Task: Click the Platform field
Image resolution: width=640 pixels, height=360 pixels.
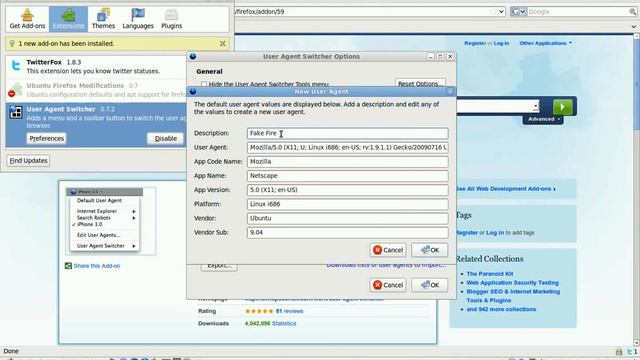Action: coord(347,204)
